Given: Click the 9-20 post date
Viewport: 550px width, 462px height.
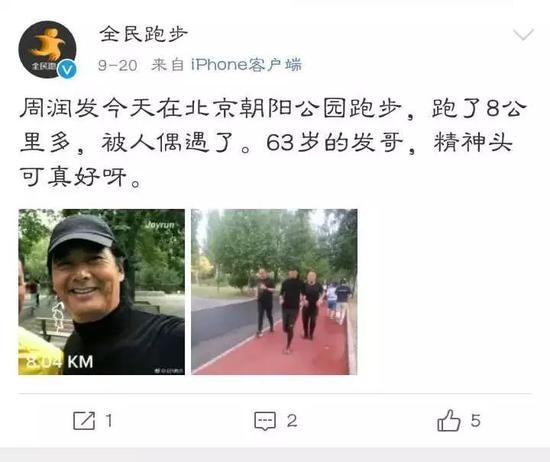Looking at the screenshot, I should point(118,65).
